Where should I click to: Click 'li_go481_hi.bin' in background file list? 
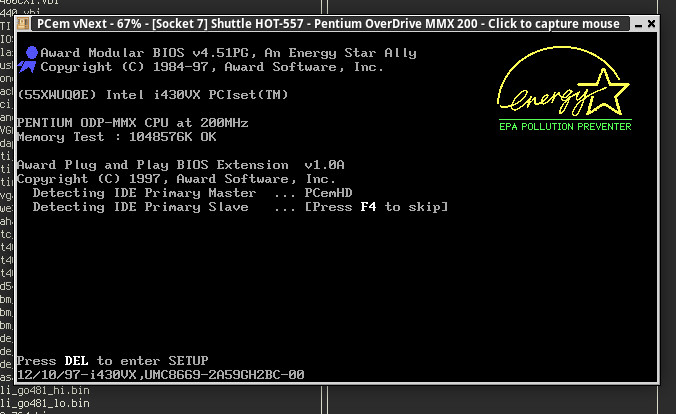coord(45,391)
